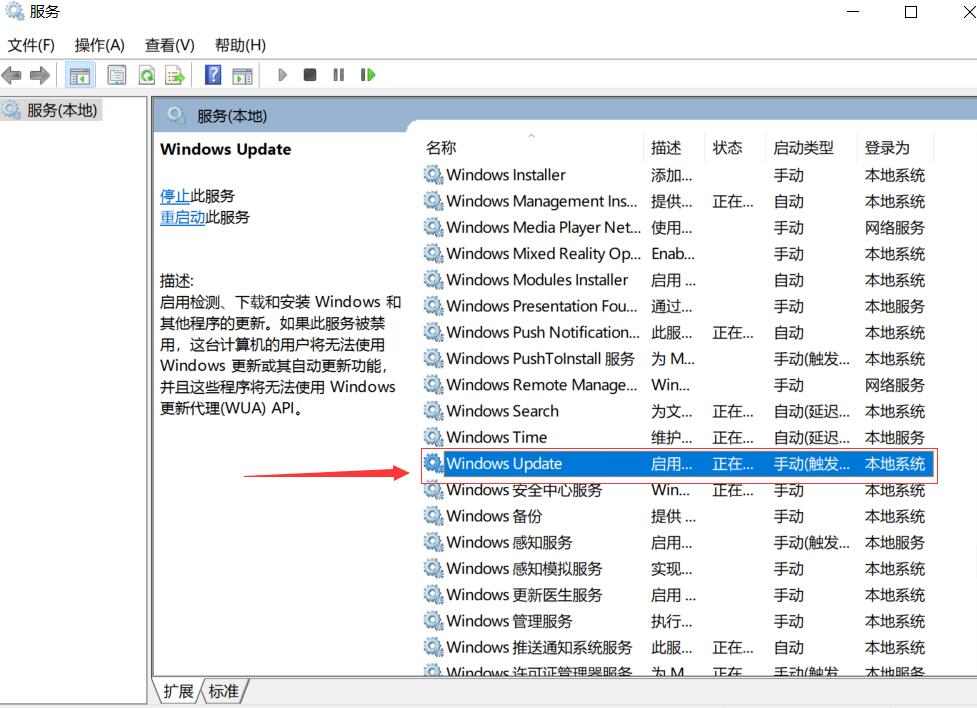The height and width of the screenshot is (708, 977).
Task: Open the 操作(A) menu
Action: pos(100,45)
